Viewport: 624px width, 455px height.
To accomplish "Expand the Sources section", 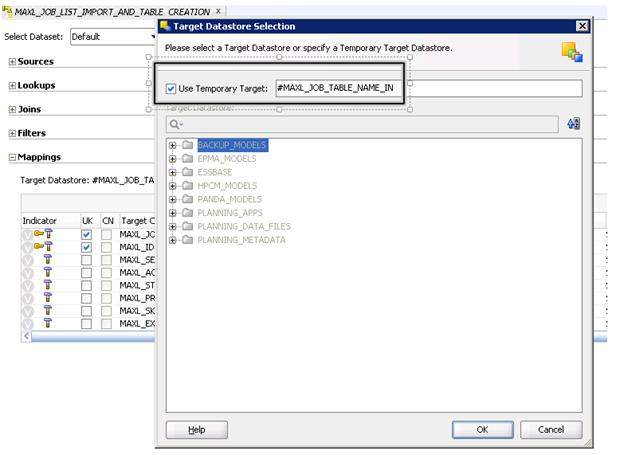I will pyautogui.click(x=12, y=62).
